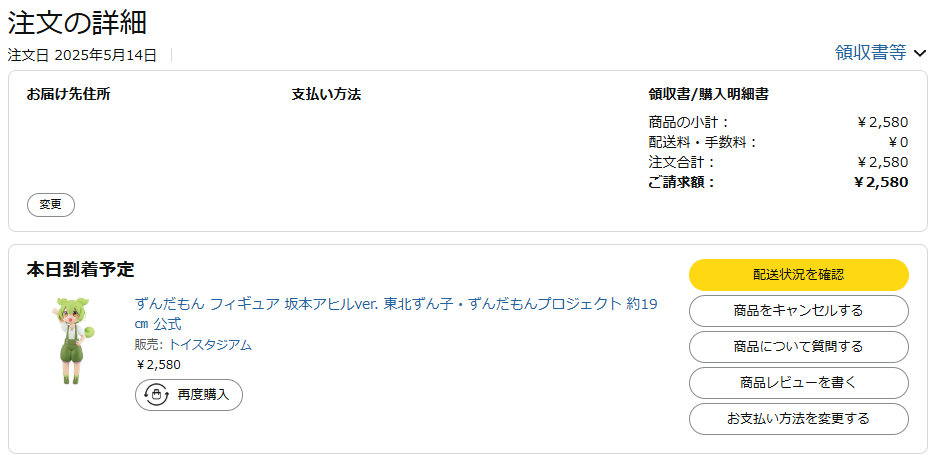Visit seller link トイスタジアム
Viewport: 936px width, 466px height.
(210, 344)
